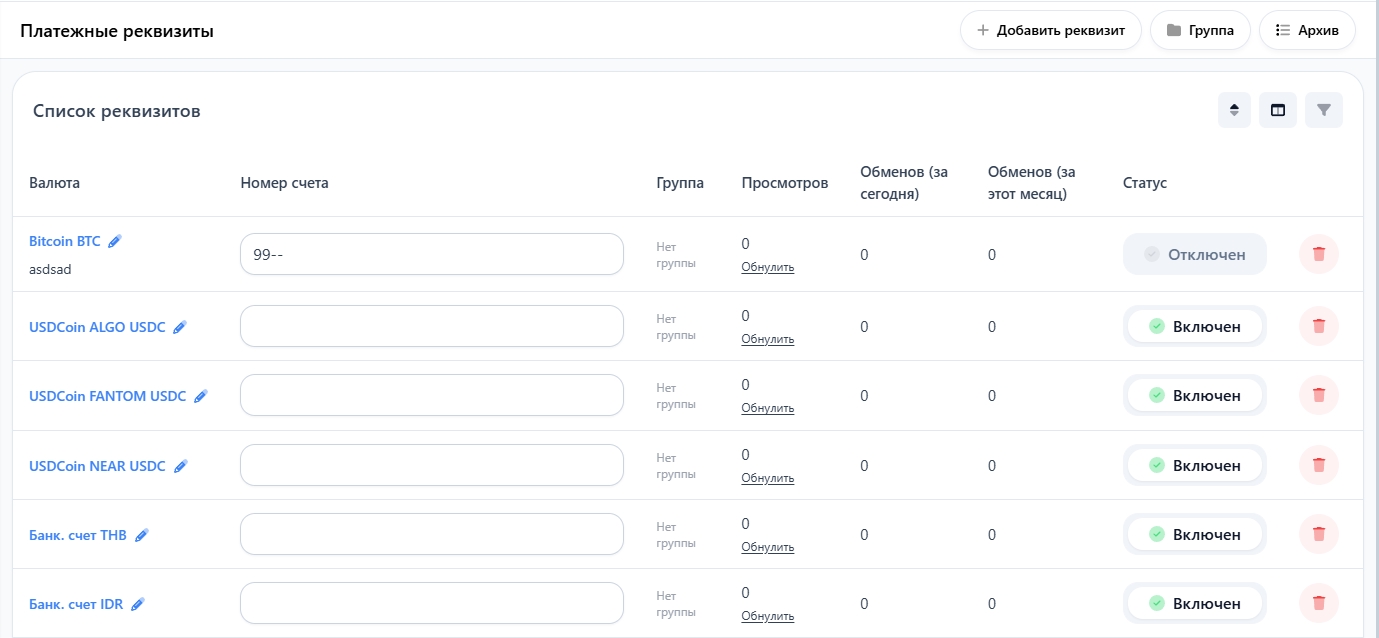The image size is (1379, 638).
Task: Click the pencil icon next to Bitcoin BTC
Action: 115,241
